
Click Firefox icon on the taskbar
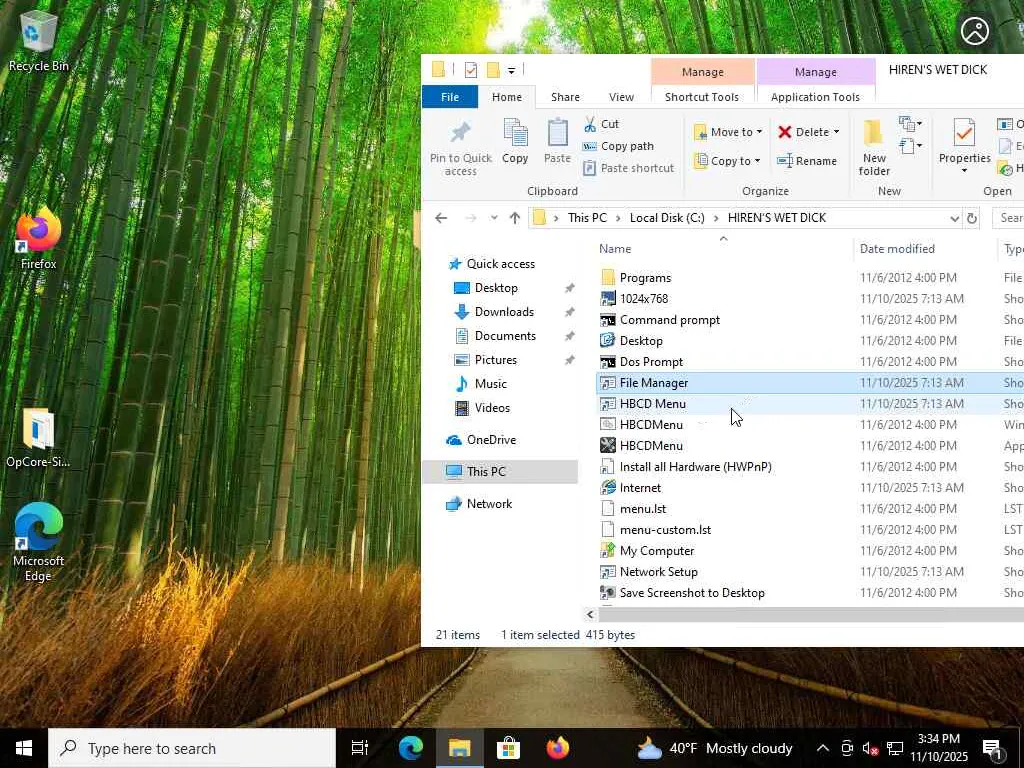pos(557,748)
